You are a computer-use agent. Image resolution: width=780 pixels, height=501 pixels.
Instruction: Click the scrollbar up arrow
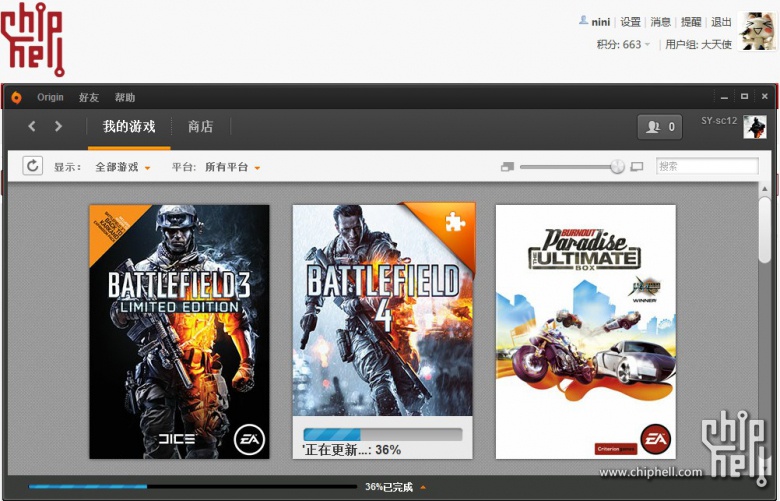pyautogui.click(x=765, y=189)
